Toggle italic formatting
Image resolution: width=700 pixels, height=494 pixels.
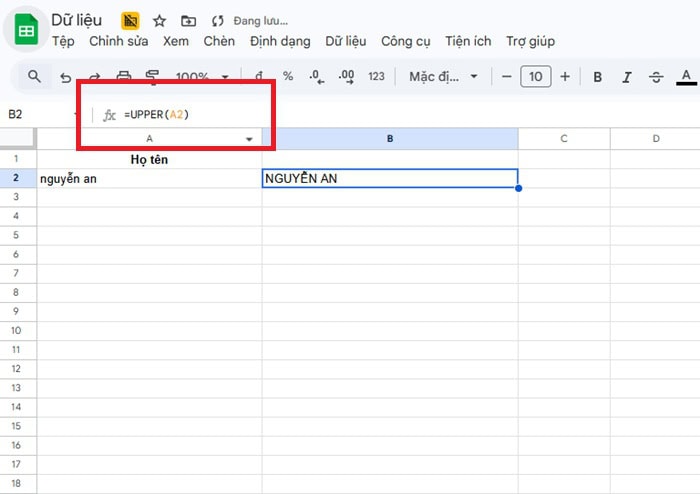pyautogui.click(x=627, y=77)
